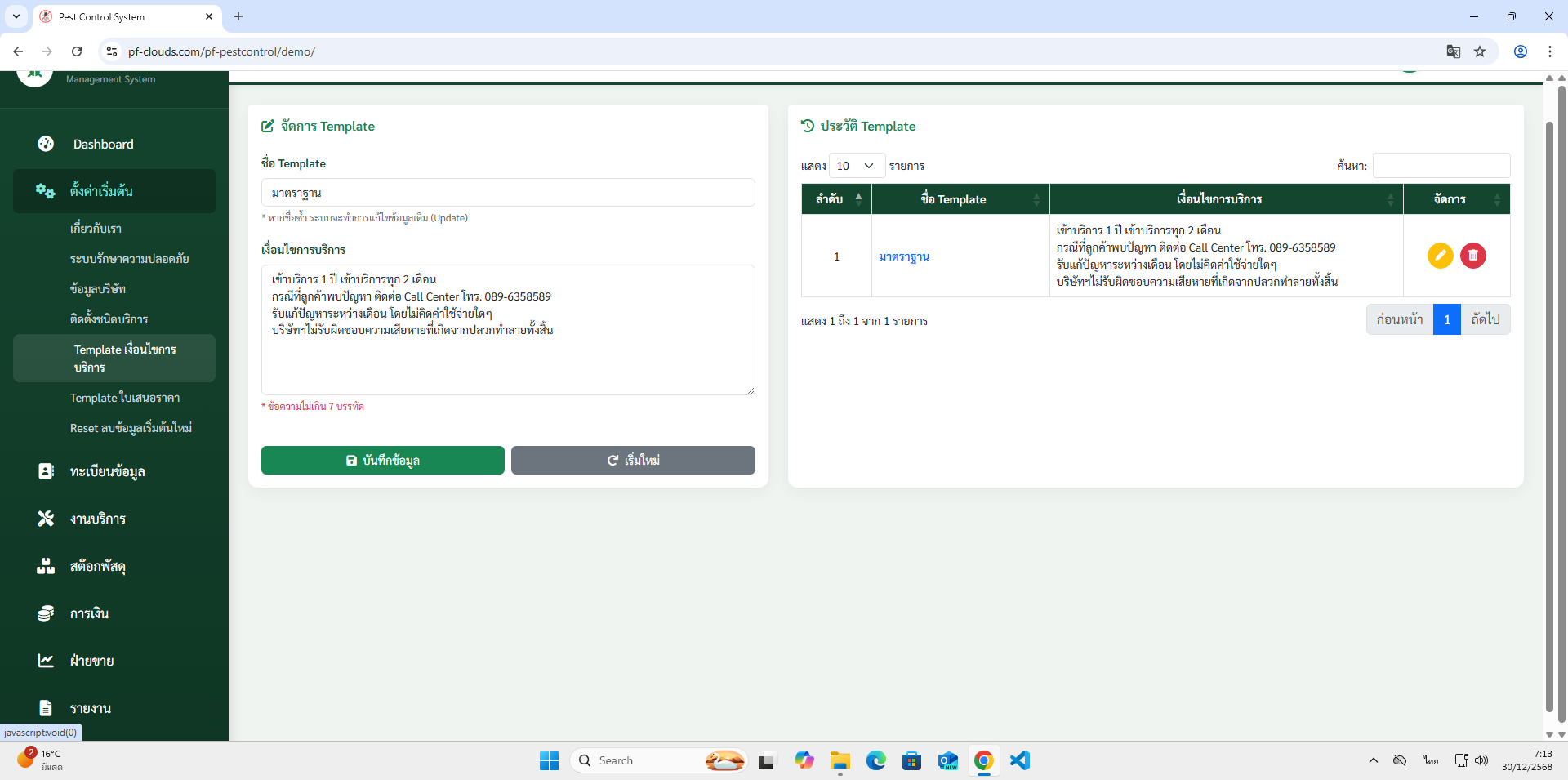Open the Dashboard gauge icon
The width and height of the screenshot is (1568, 780).
(x=46, y=144)
